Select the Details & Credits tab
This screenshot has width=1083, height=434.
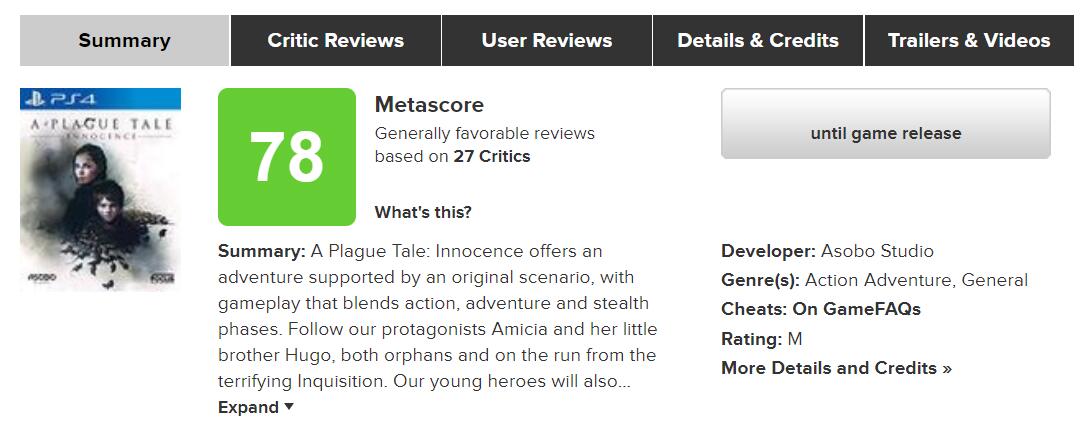pyautogui.click(x=758, y=41)
